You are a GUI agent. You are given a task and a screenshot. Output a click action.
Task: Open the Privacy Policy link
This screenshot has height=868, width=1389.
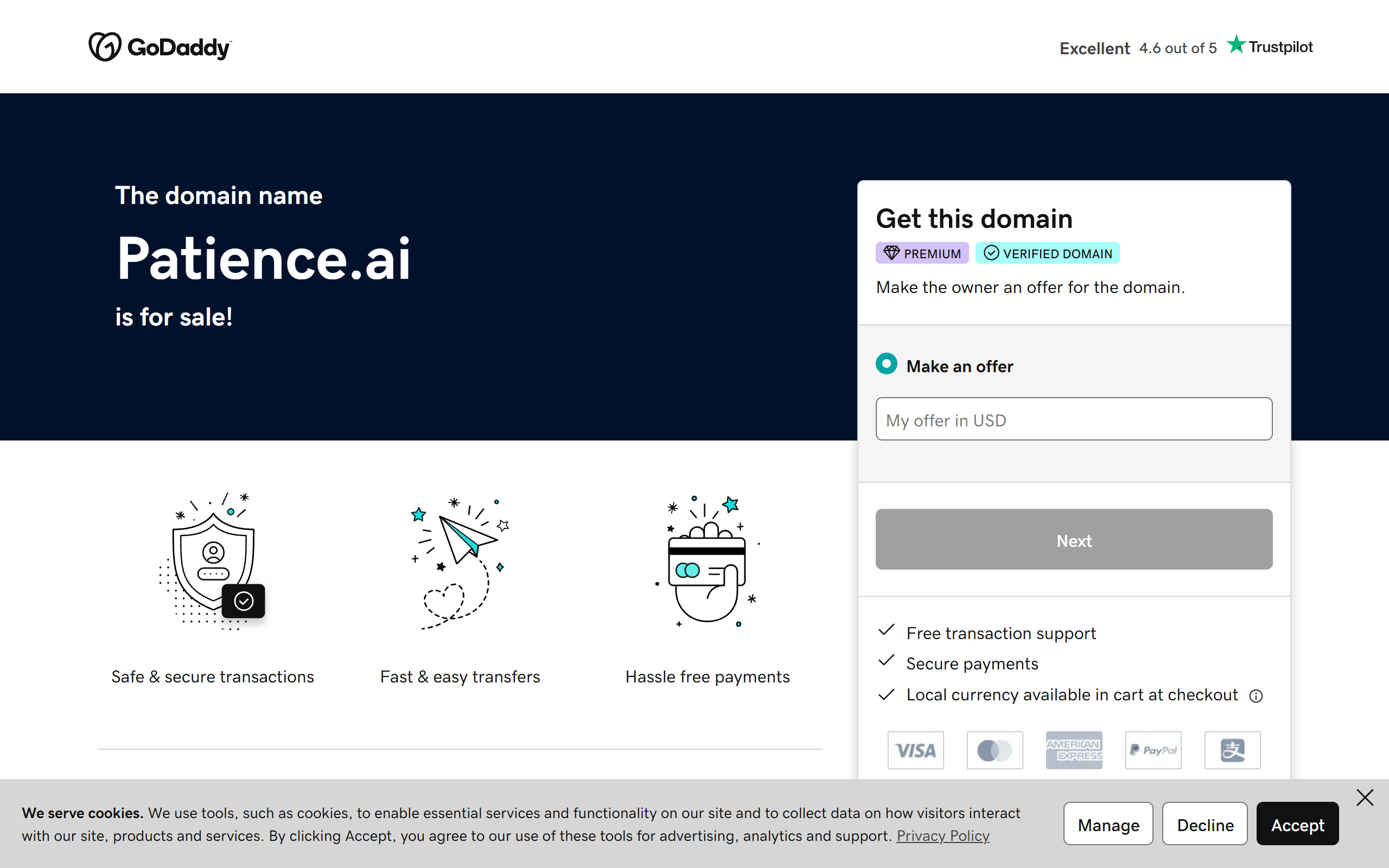[943, 836]
